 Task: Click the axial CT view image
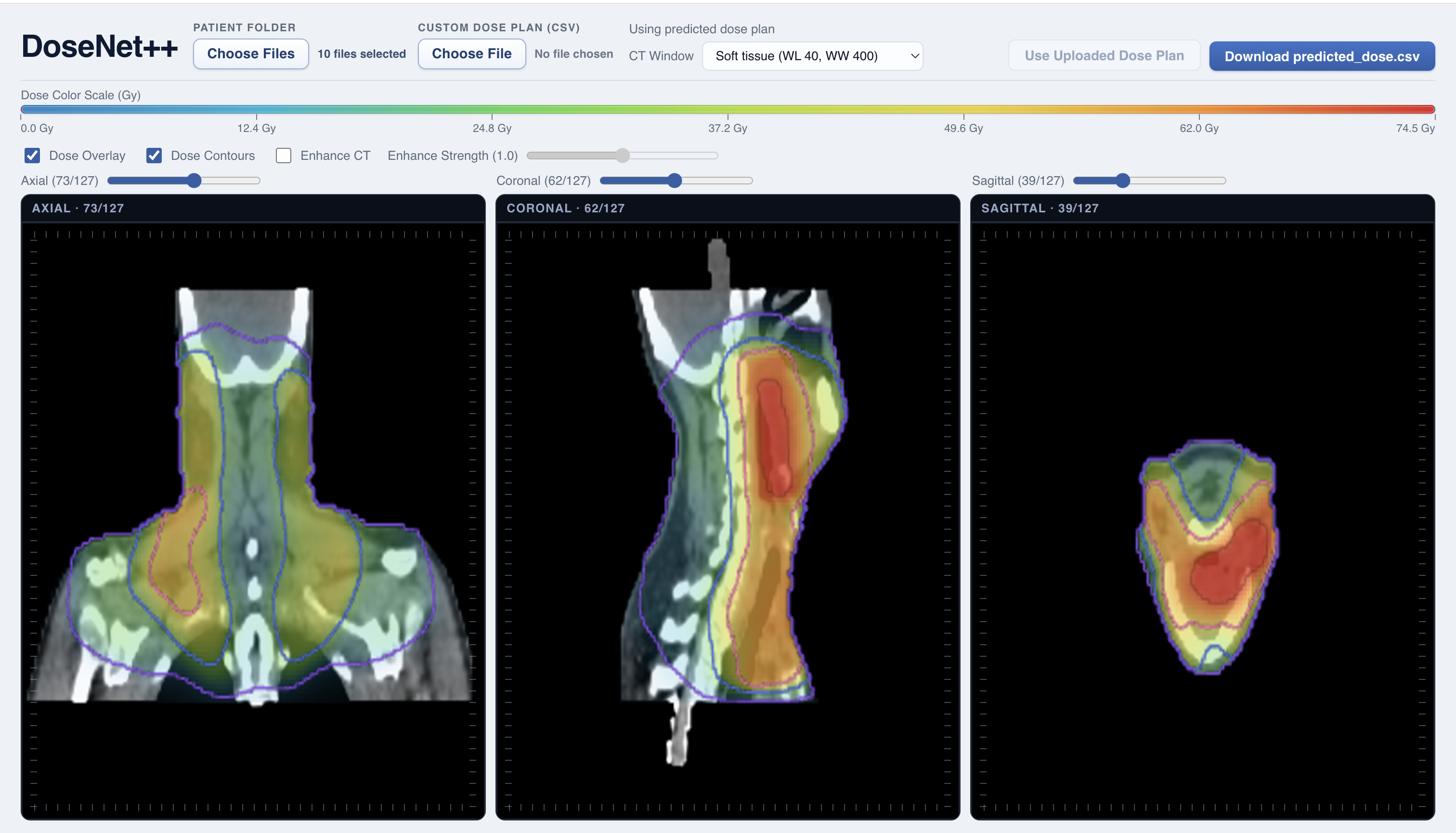(252, 492)
